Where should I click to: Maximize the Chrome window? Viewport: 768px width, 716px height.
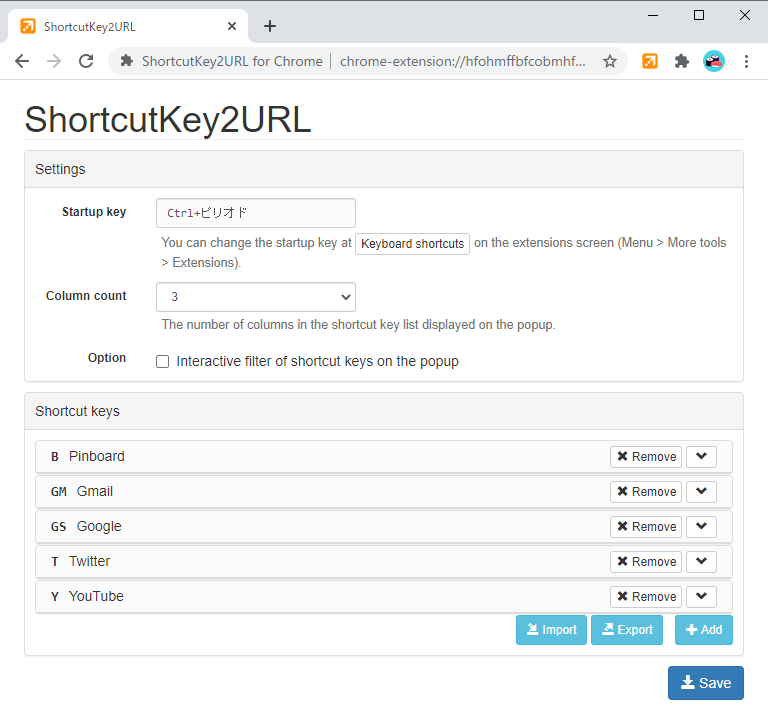[699, 16]
